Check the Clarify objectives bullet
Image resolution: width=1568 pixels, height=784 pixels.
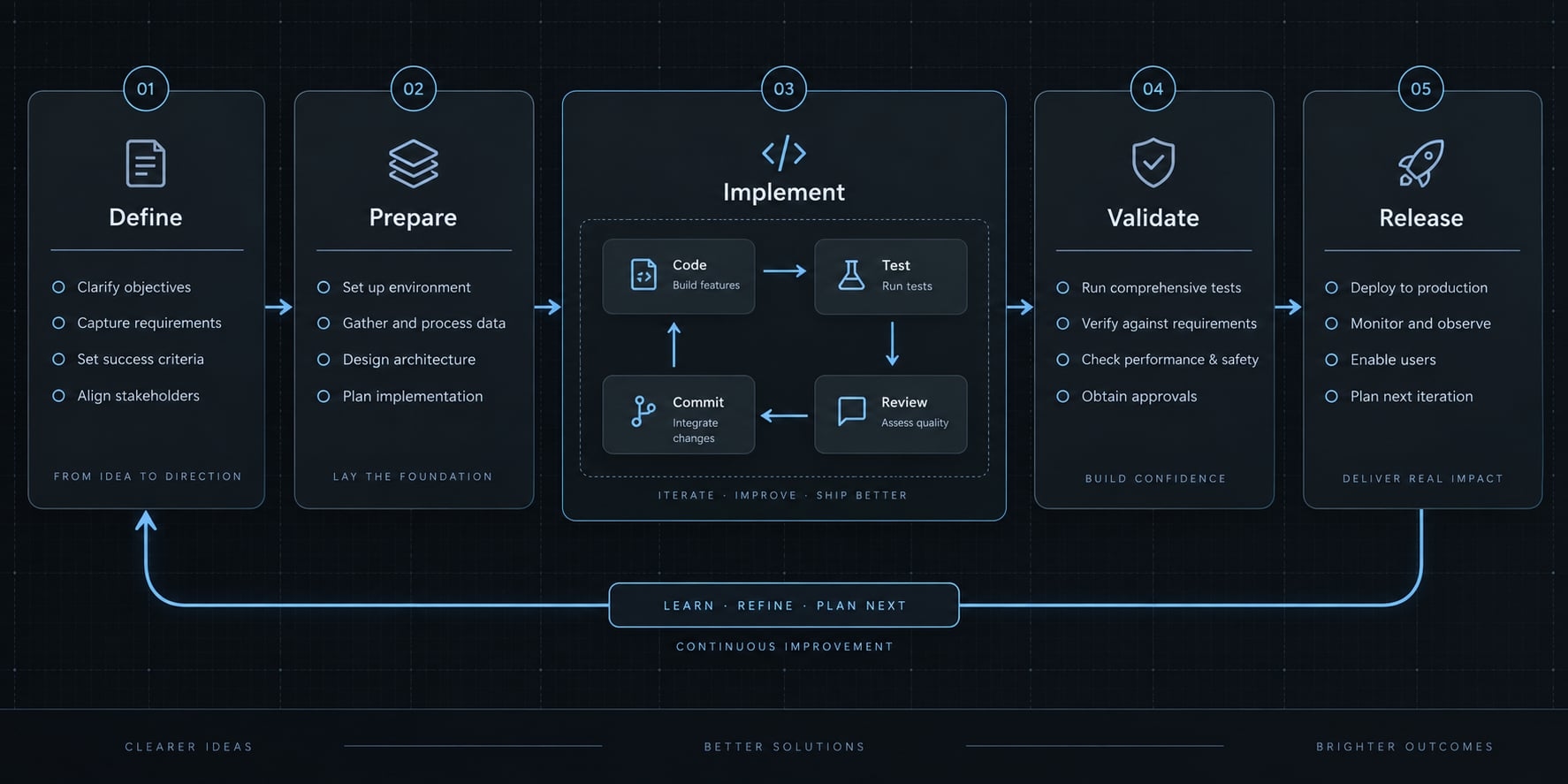coord(58,287)
